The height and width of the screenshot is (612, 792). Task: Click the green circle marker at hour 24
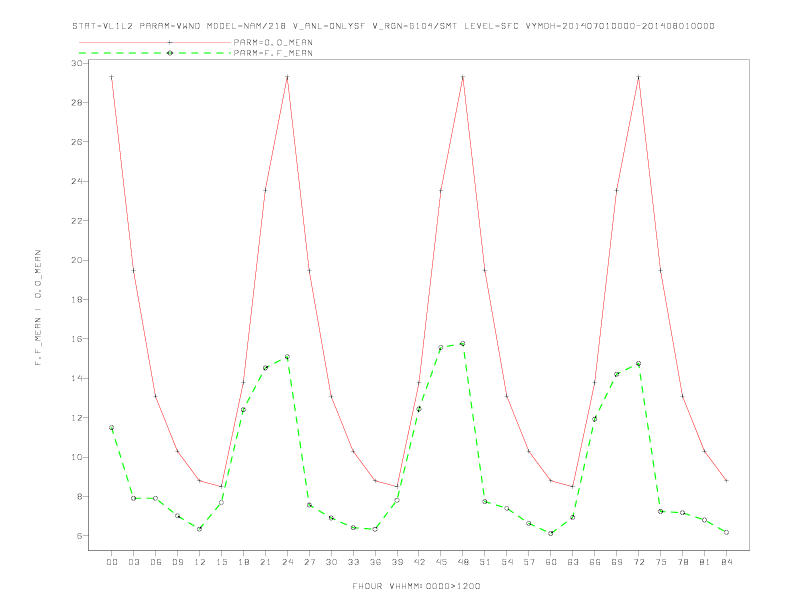pyautogui.click(x=287, y=356)
